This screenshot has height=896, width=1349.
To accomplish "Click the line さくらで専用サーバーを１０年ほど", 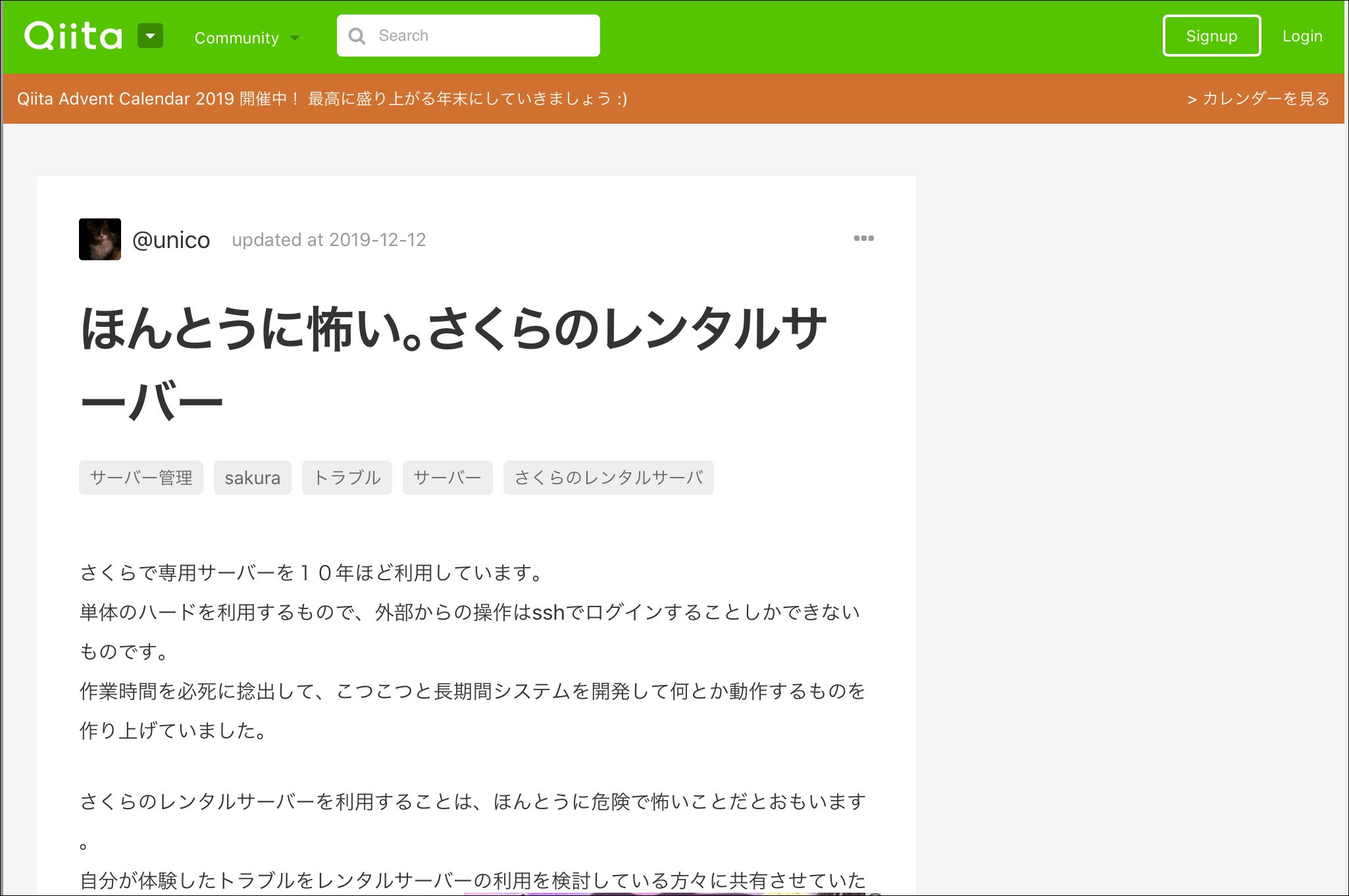I will tap(313, 573).
